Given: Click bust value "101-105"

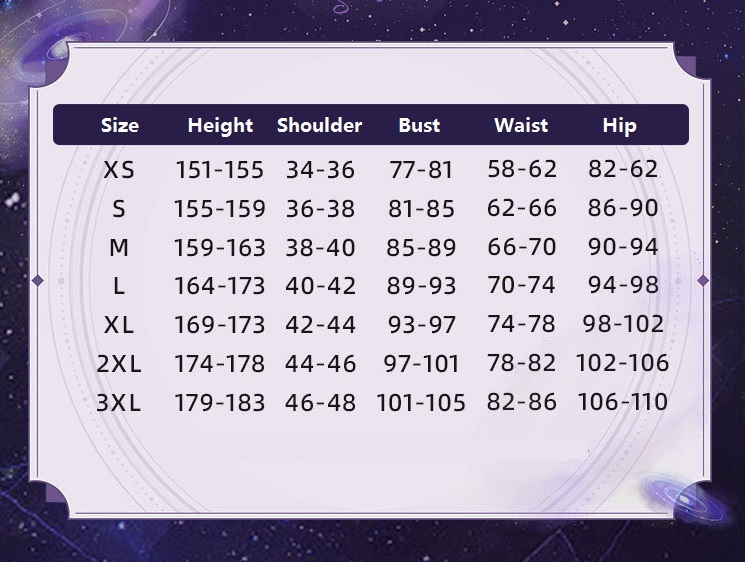Looking at the screenshot, I should (x=421, y=403).
